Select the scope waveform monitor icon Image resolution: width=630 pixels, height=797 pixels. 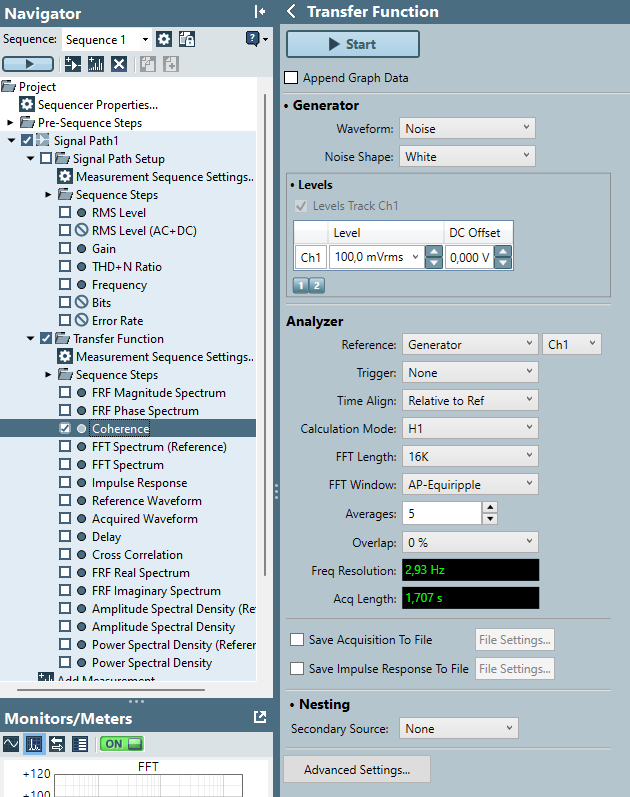(x=11, y=744)
